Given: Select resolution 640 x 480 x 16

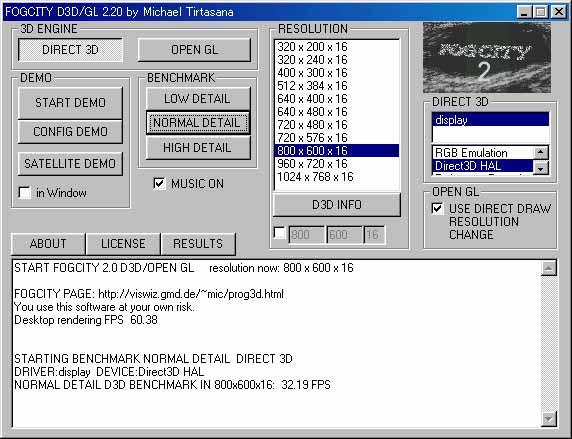Looking at the screenshot, I should pyautogui.click(x=337, y=112).
